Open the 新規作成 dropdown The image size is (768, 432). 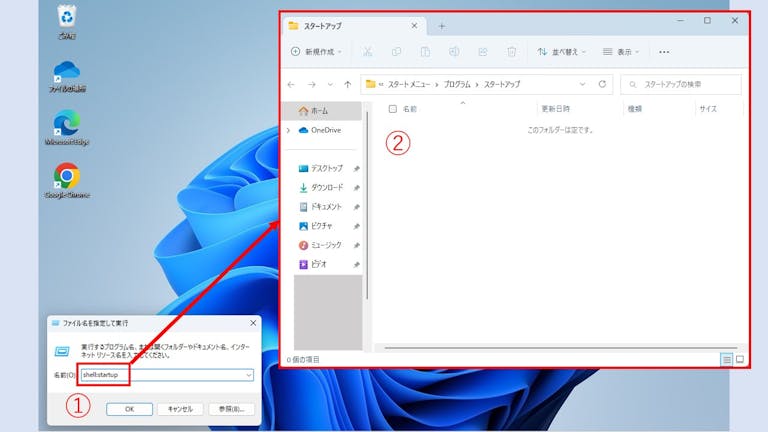point(316,52)
